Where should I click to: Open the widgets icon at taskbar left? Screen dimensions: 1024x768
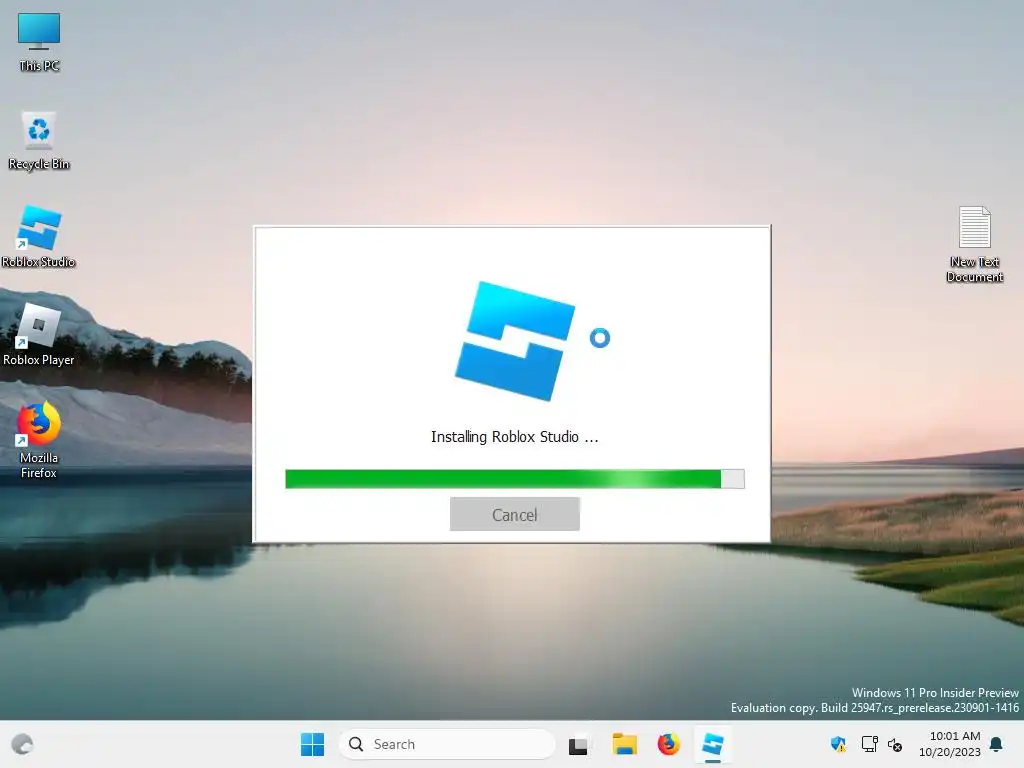click(22, 744)
